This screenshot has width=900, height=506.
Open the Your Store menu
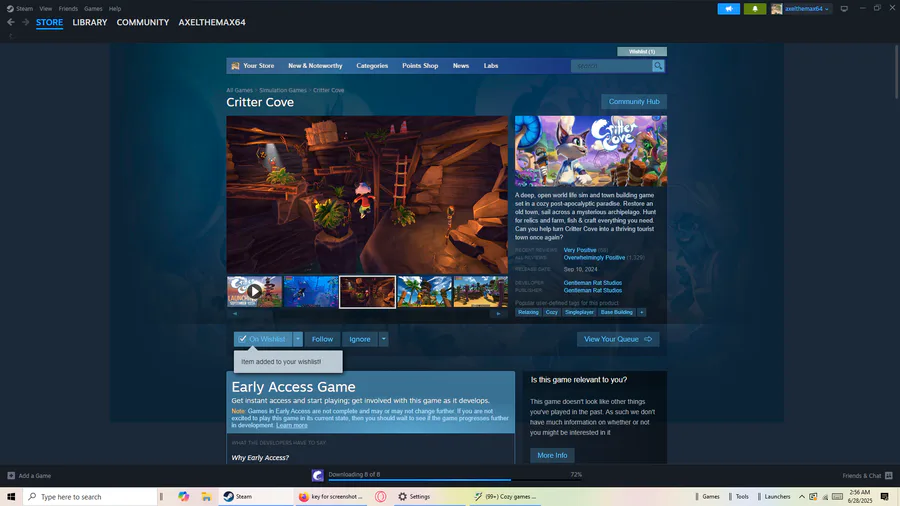[x=258, y=66]
